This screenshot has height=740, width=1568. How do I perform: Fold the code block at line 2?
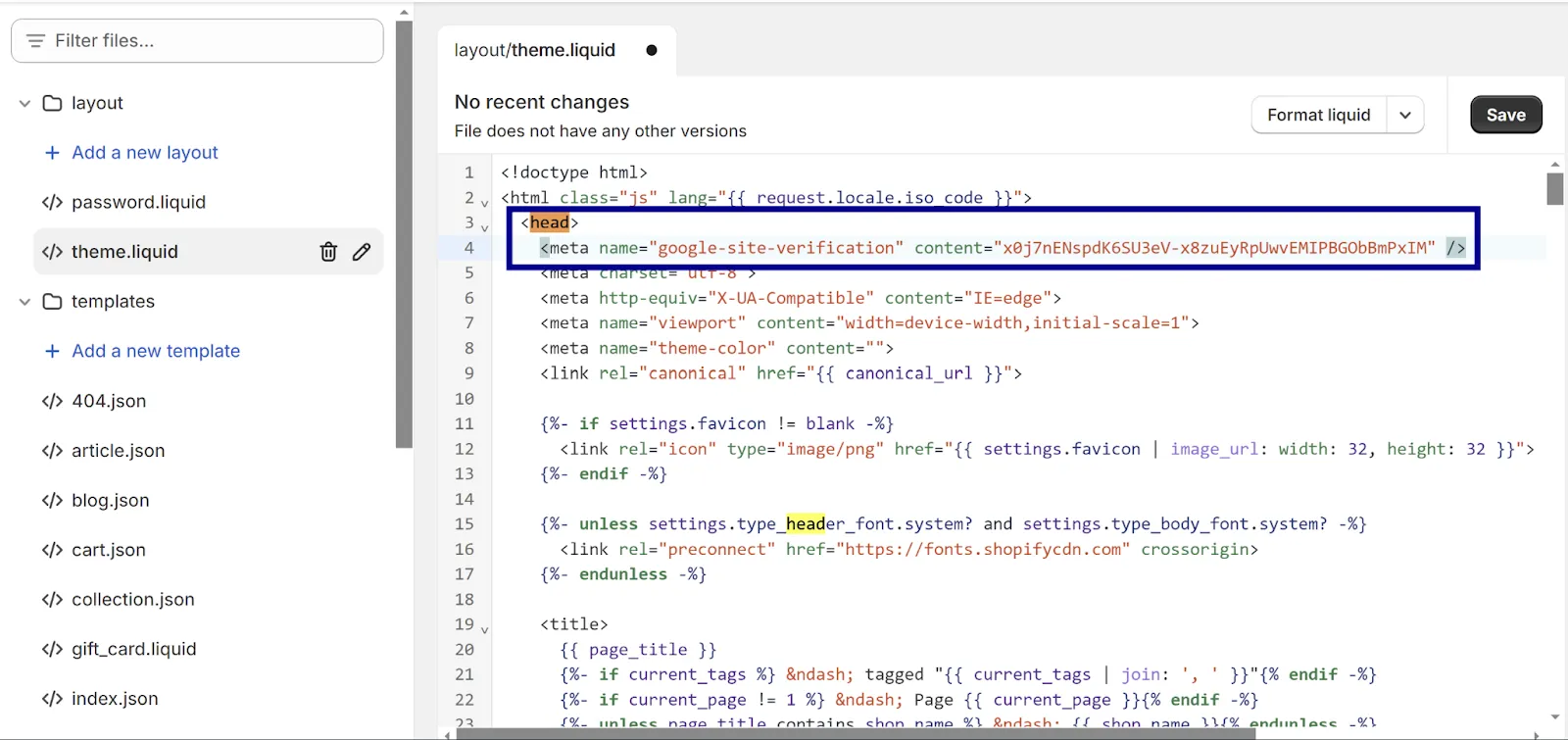[484, 203]
